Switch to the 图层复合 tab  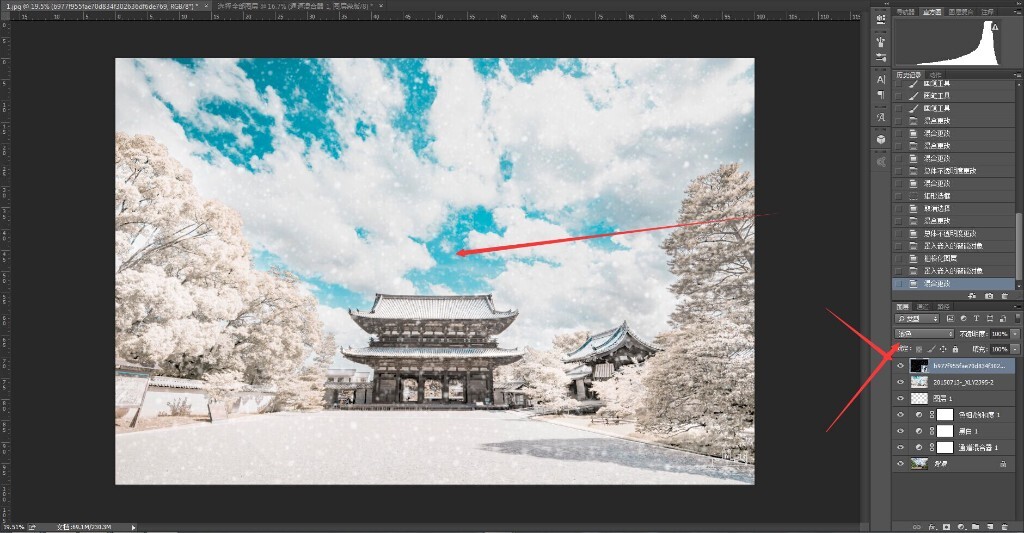[x=961, y=12]
